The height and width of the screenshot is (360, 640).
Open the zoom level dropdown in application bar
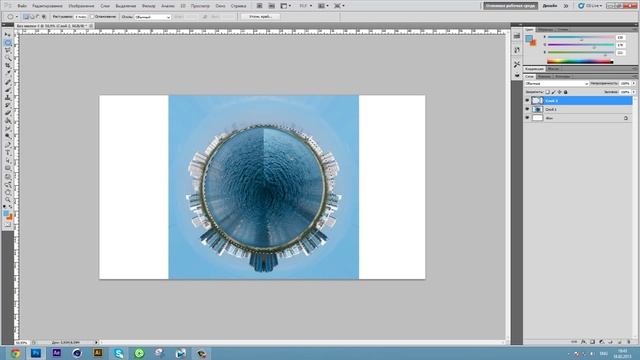tap(306, 6)
